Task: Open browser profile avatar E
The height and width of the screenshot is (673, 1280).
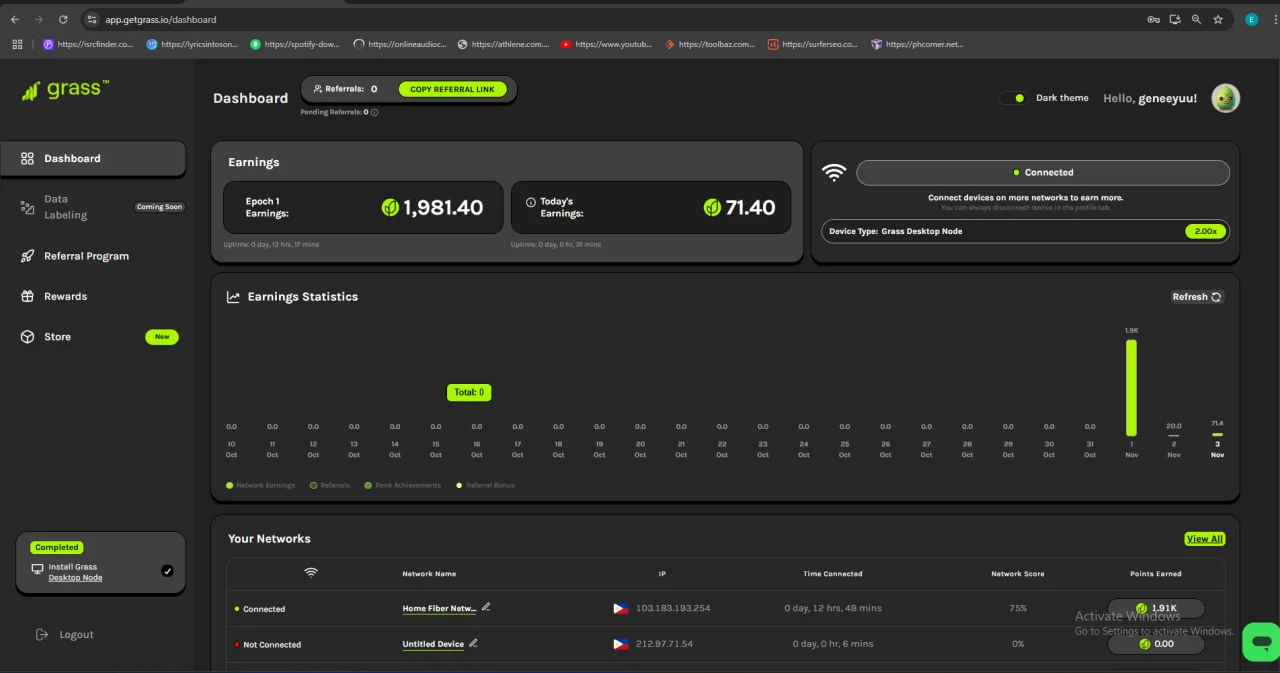Action: pyautogui.click(x=1251, y=19)
